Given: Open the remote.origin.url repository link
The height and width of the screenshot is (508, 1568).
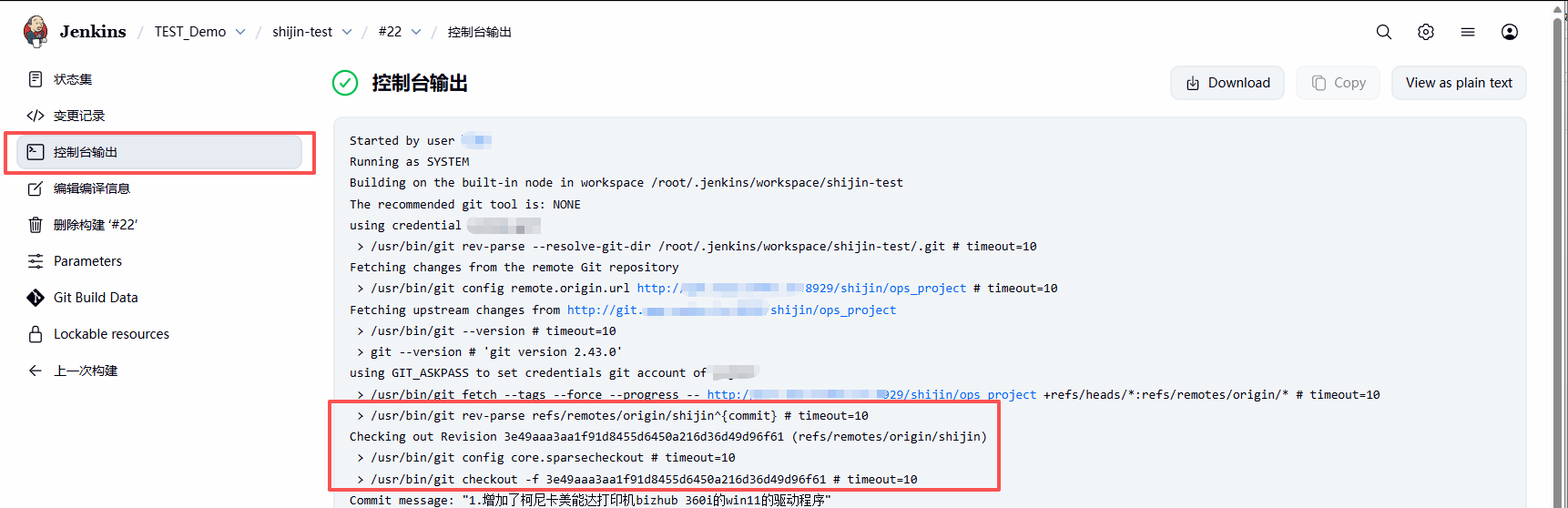Looking at the screenshot, I should (801, 289).
